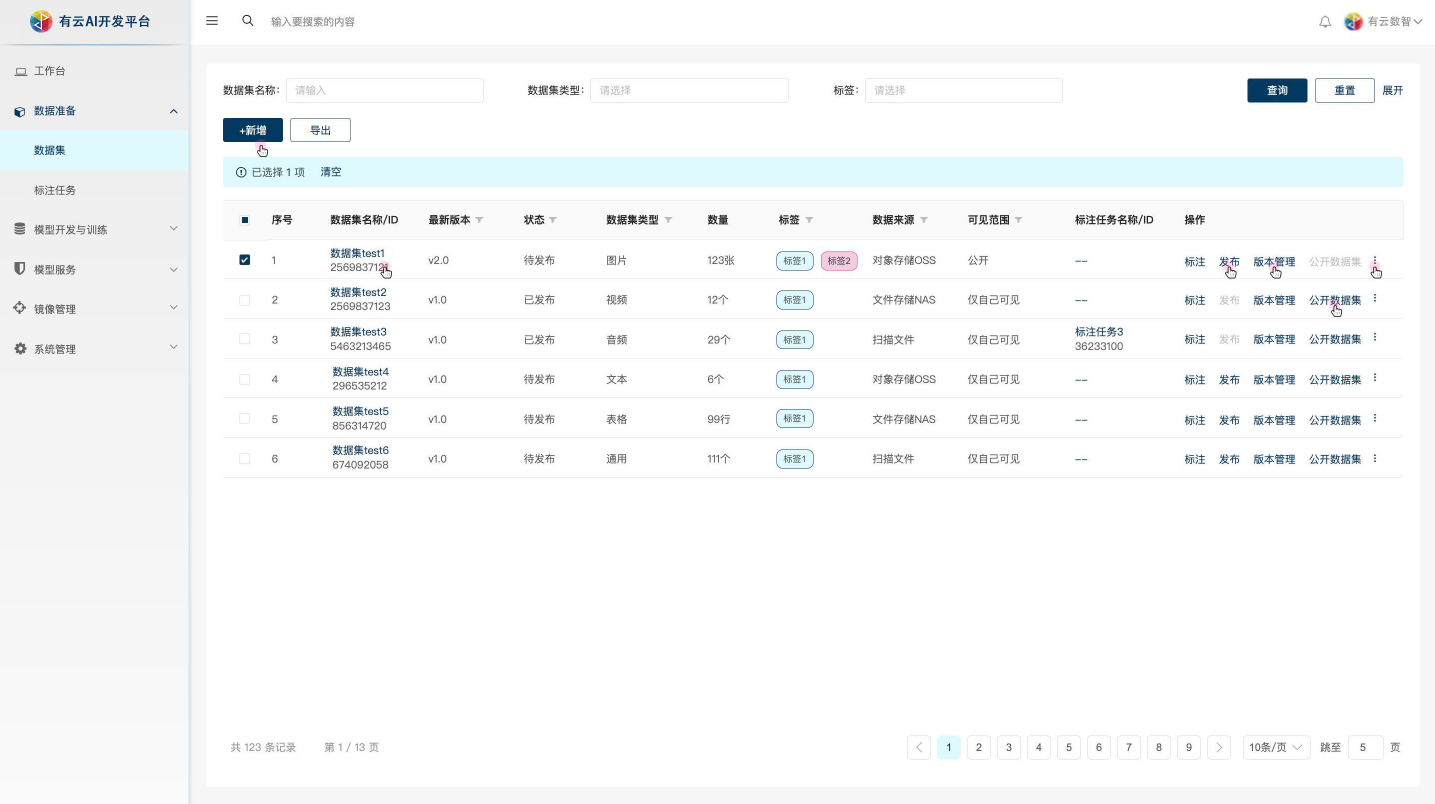Viewport: 1435px width, 804px height.
Task: Open the 10条/页 page size dropdown
Action: [x=1276, y=747]
